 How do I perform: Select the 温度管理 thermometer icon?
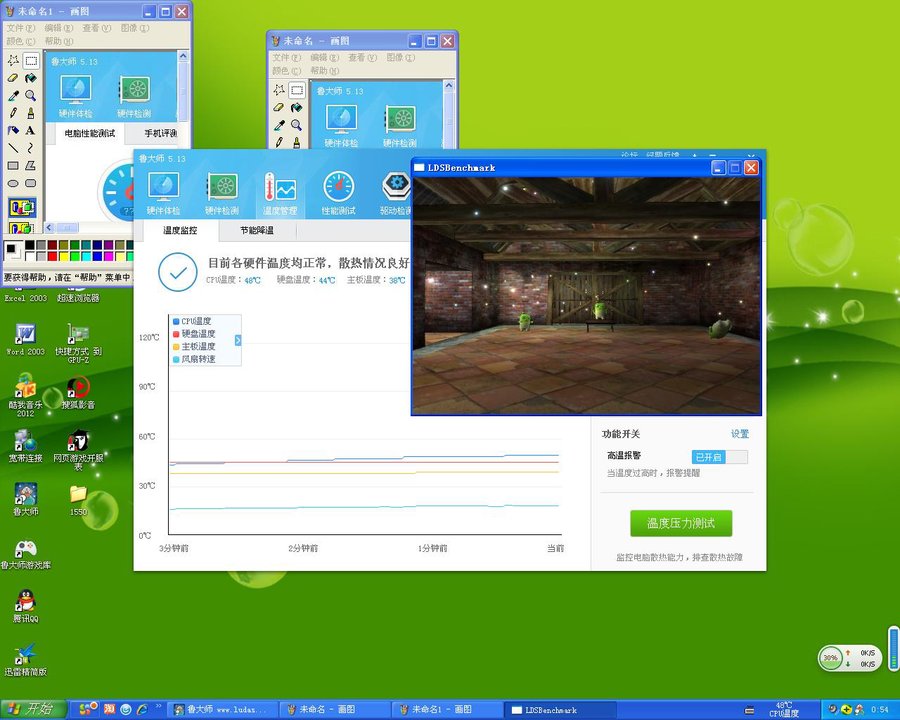[x=280, y=192]
